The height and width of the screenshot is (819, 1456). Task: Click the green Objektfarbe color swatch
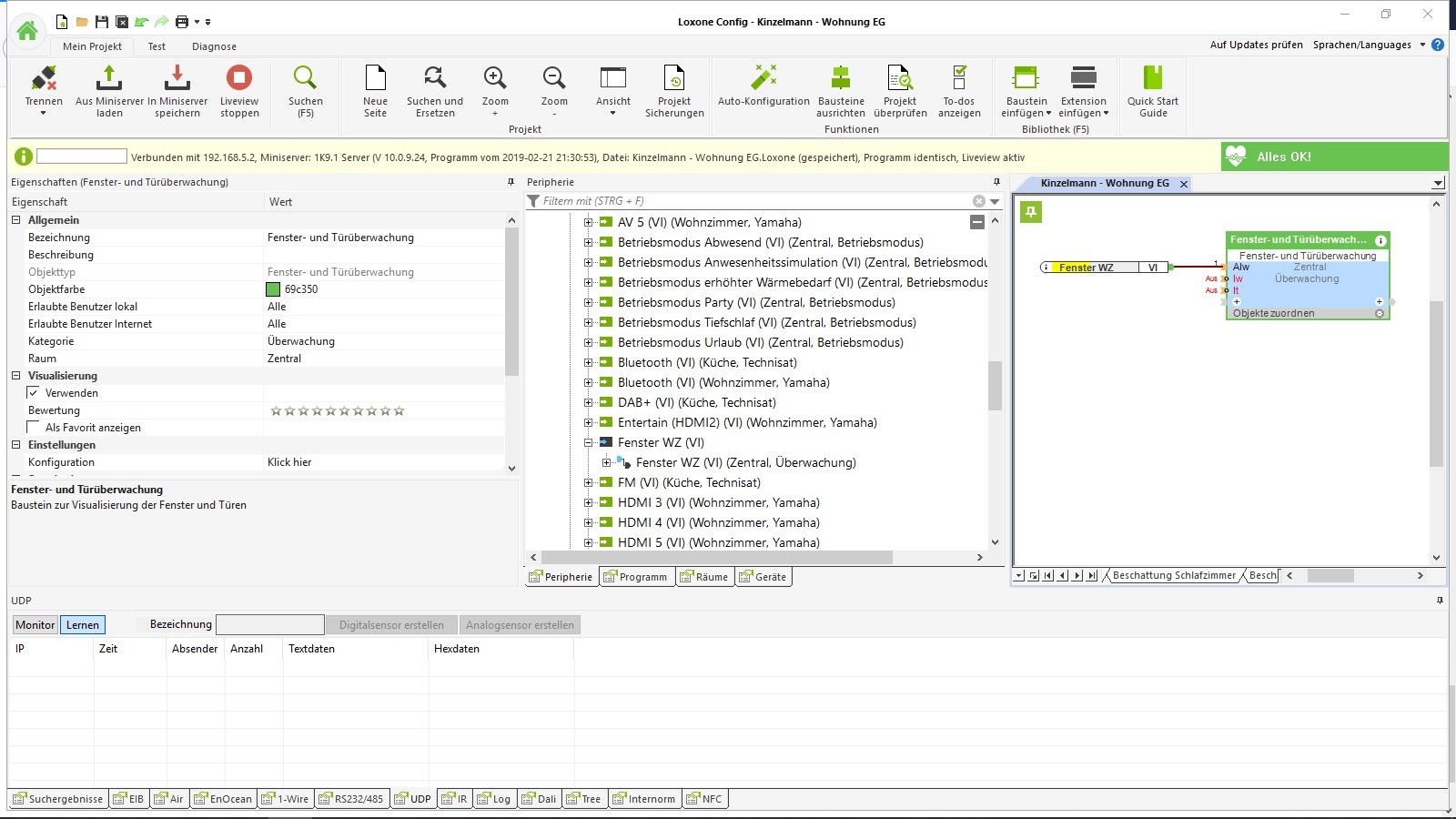pyautogui.click(x=273, y=289)
